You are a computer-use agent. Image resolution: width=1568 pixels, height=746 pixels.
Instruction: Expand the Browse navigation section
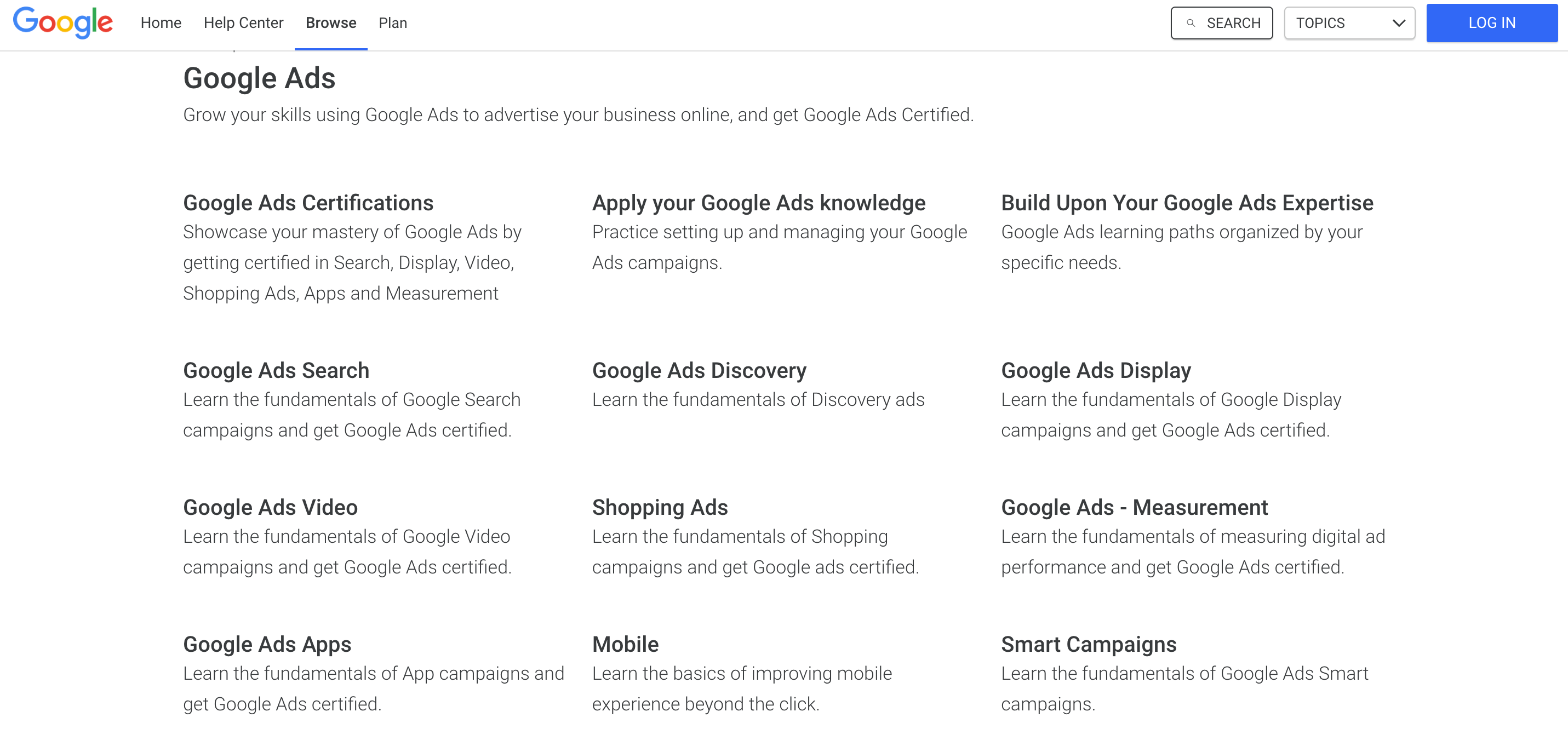[330, 22]
